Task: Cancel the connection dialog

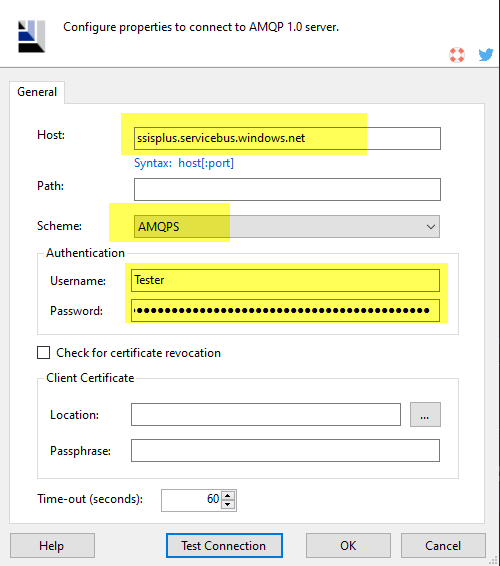Action: 443,545
